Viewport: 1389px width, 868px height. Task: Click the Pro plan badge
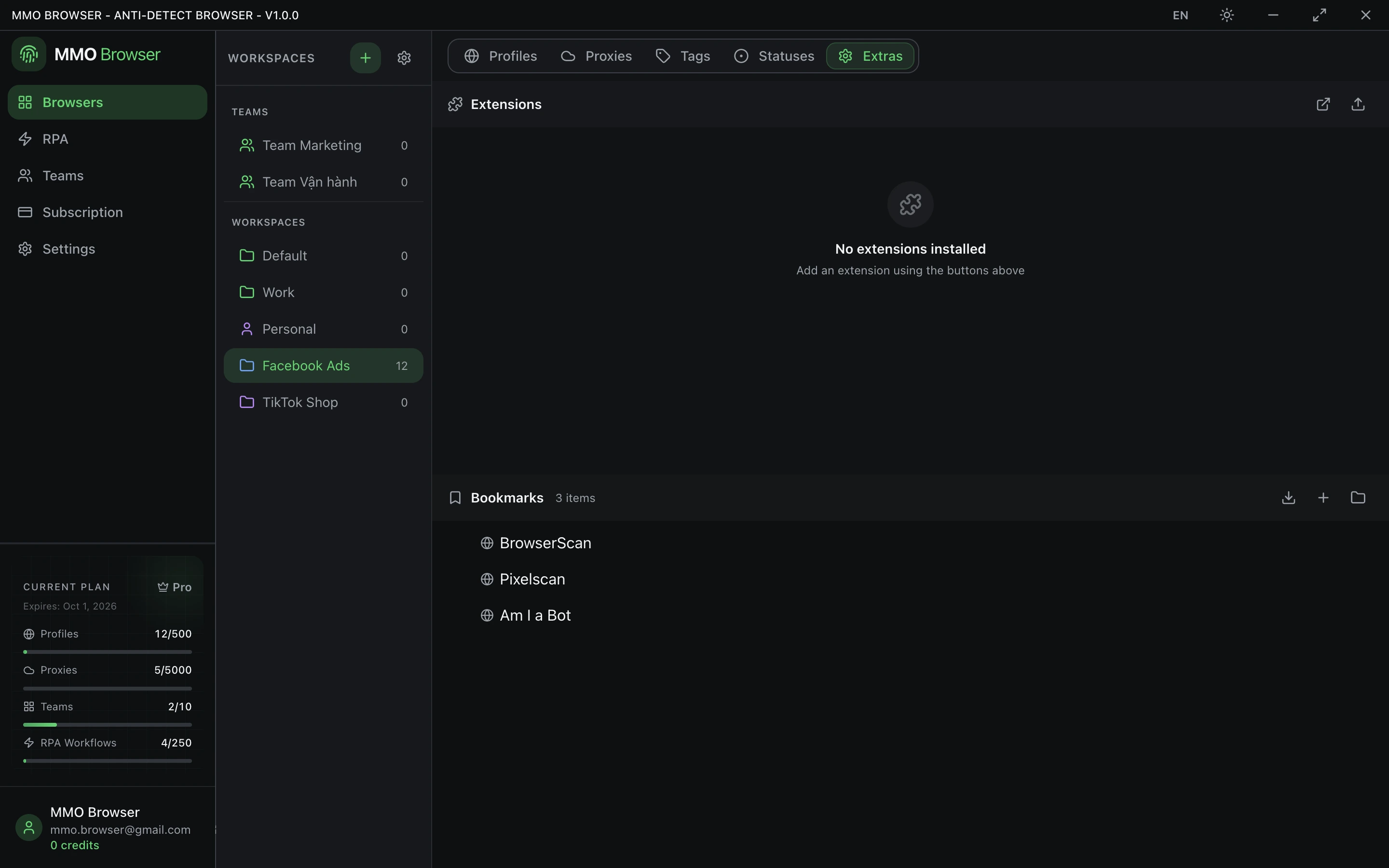click(x=175, y=587)
